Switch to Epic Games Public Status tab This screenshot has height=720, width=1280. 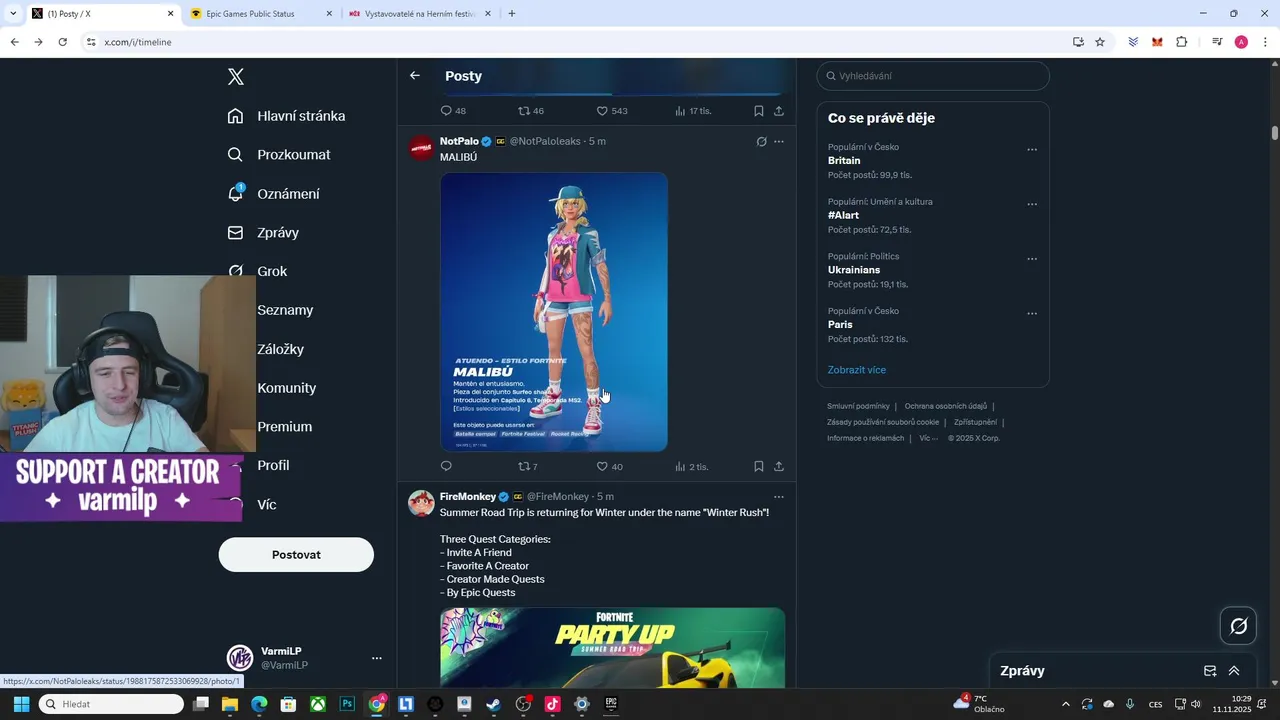coord(260,14)
